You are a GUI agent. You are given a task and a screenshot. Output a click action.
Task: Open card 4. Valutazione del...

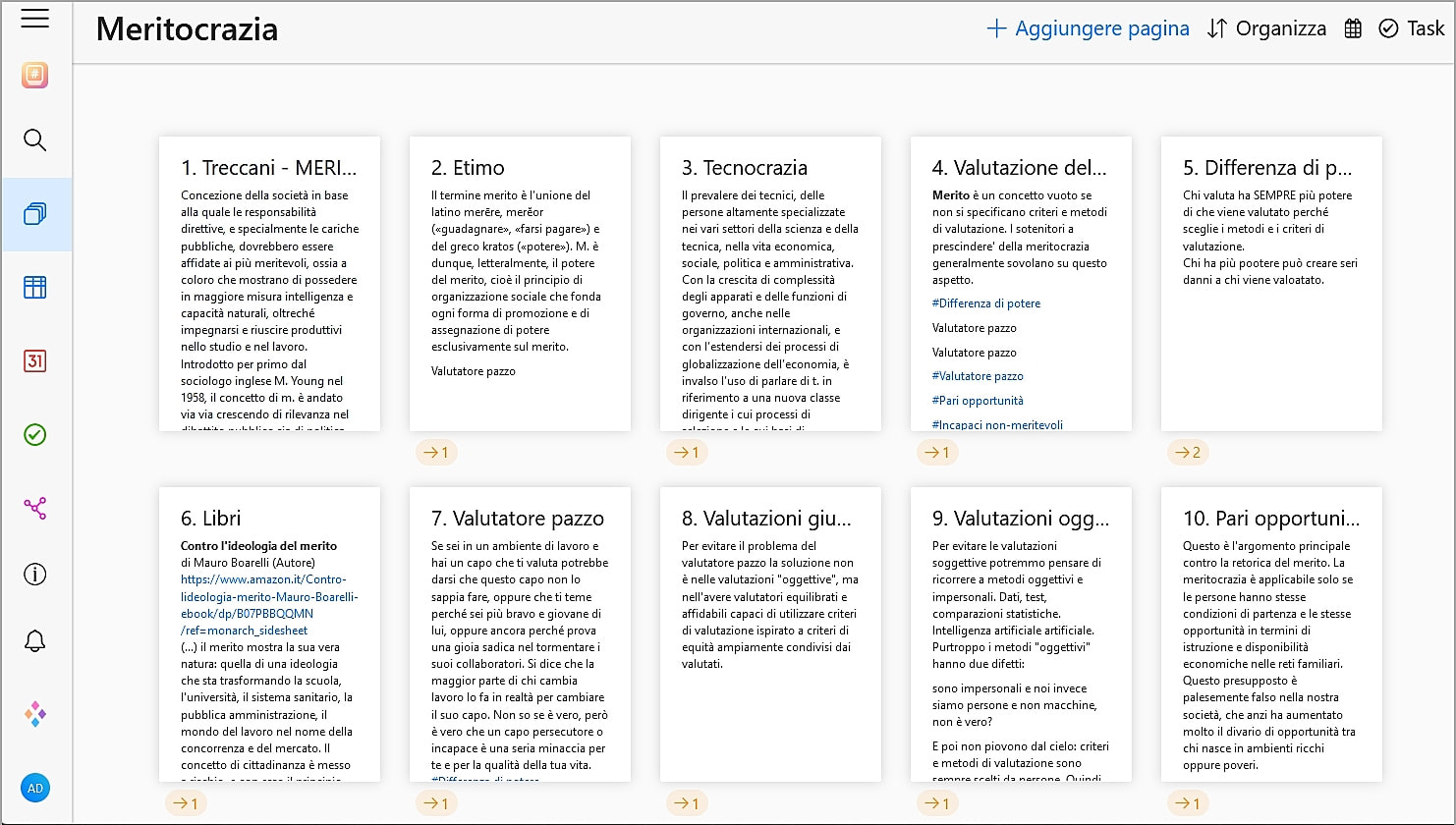click(x=1021, y=284)
